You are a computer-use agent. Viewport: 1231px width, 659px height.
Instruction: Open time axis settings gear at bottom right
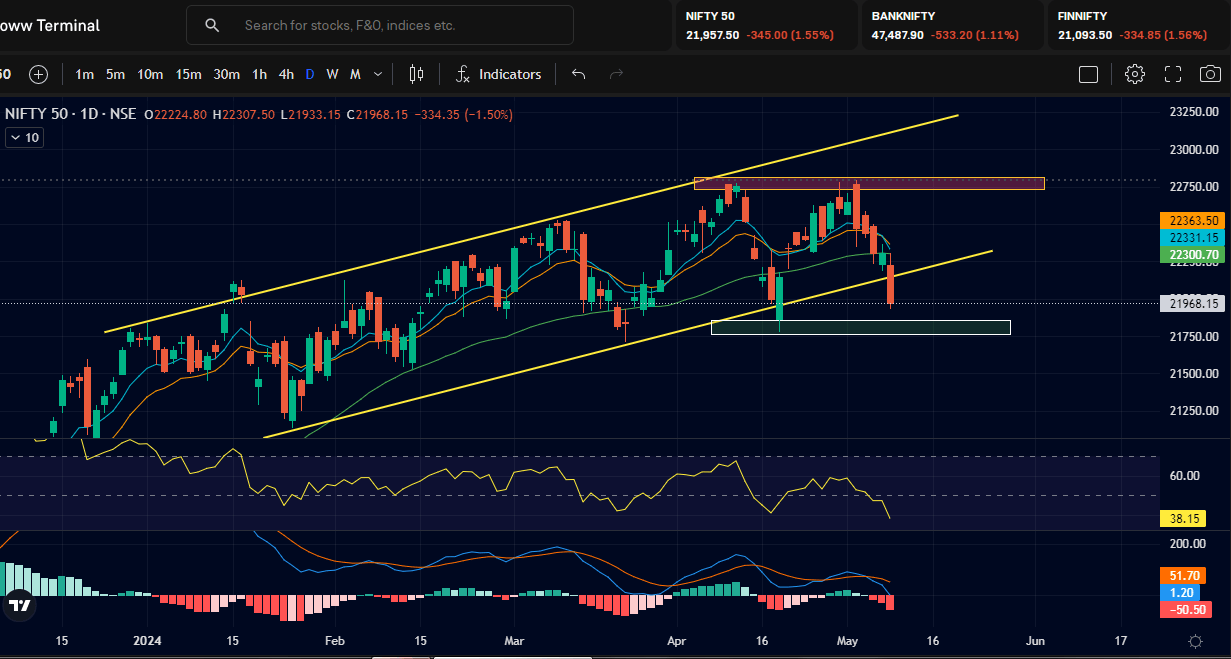[1195, 640]
